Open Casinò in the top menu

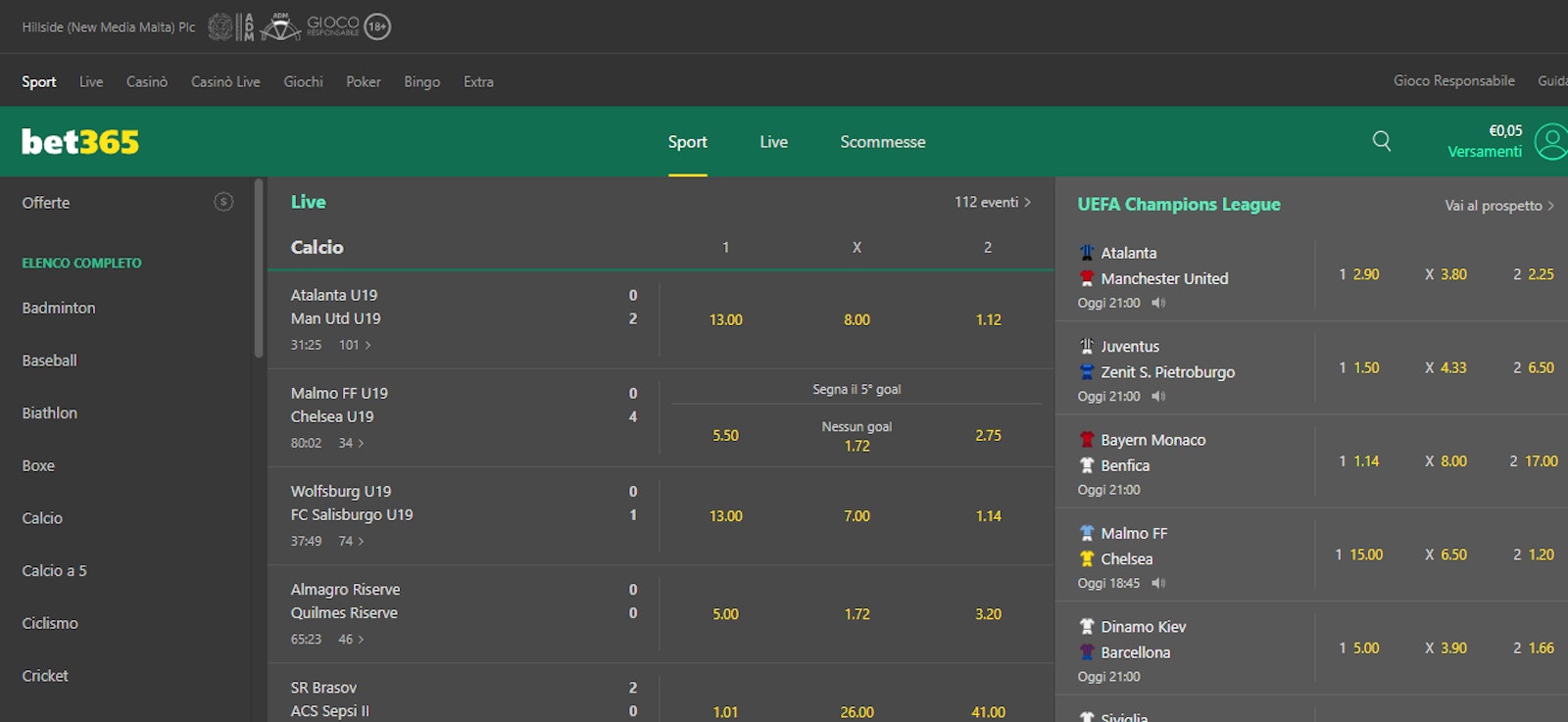(147, 81)
